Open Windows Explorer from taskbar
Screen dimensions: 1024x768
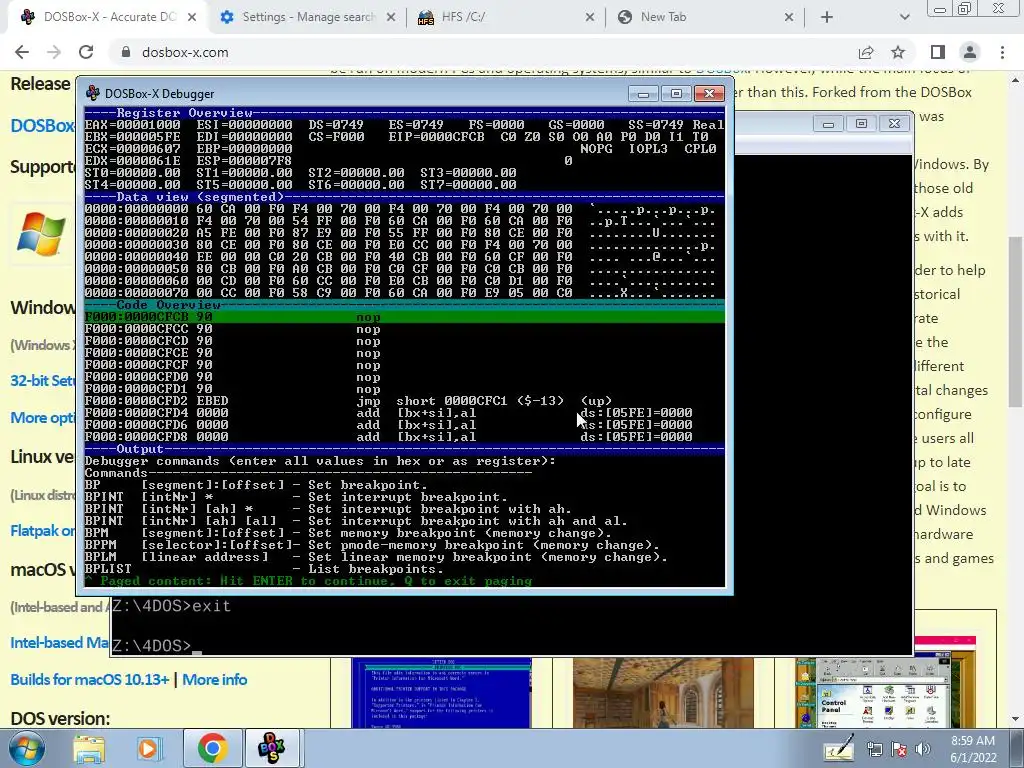tap(89, 749)
